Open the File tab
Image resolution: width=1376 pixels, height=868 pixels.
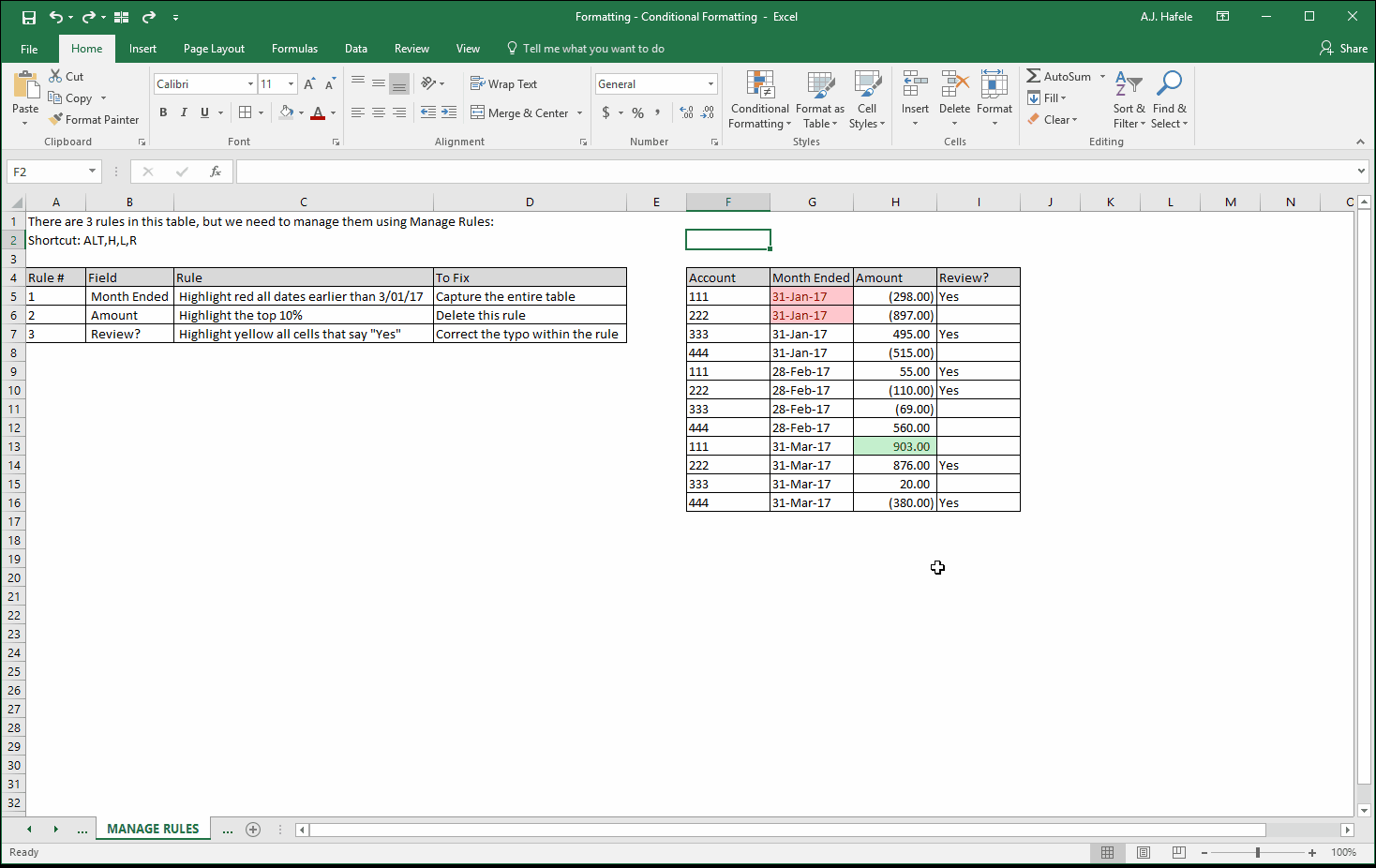pos(29,49)
